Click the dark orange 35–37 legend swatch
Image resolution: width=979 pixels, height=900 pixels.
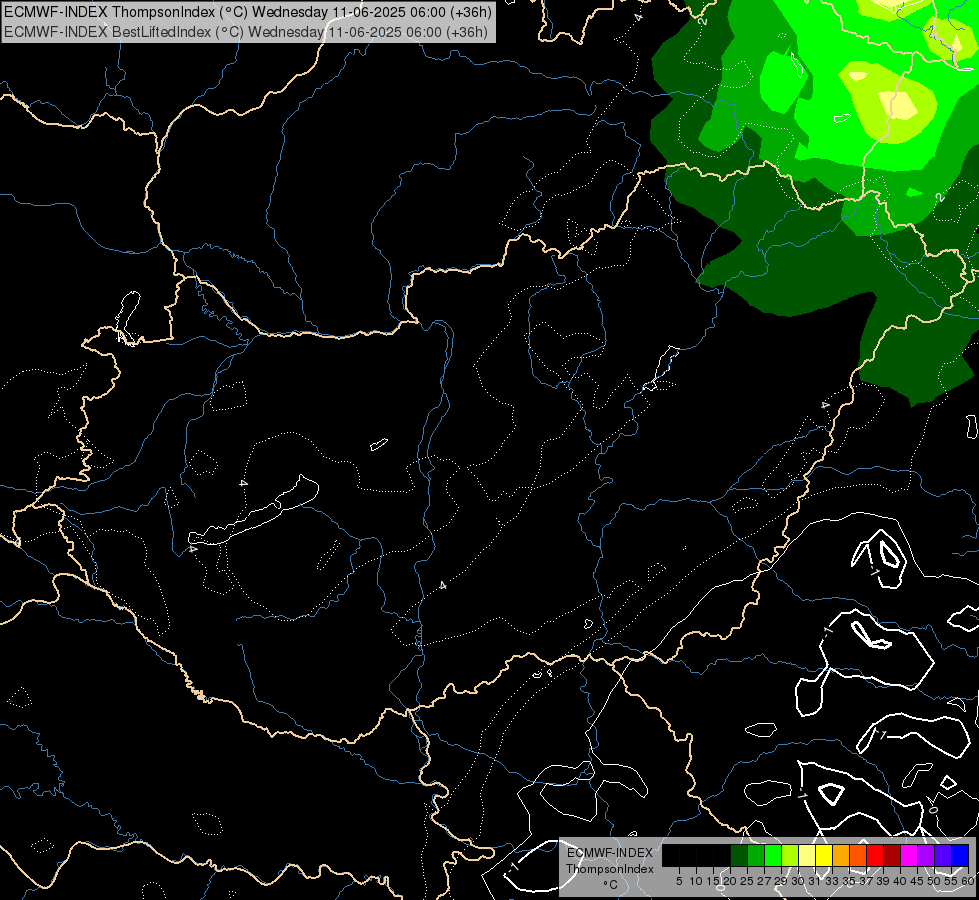click(x=858, y=855)
